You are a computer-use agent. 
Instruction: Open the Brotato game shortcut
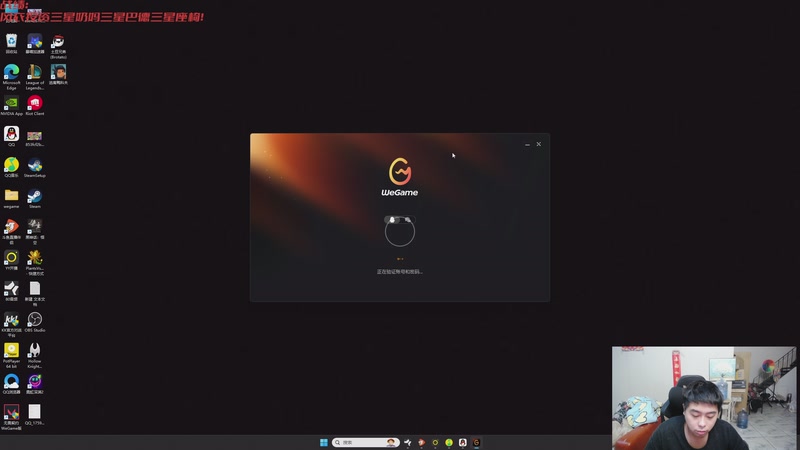coord(58,46)
